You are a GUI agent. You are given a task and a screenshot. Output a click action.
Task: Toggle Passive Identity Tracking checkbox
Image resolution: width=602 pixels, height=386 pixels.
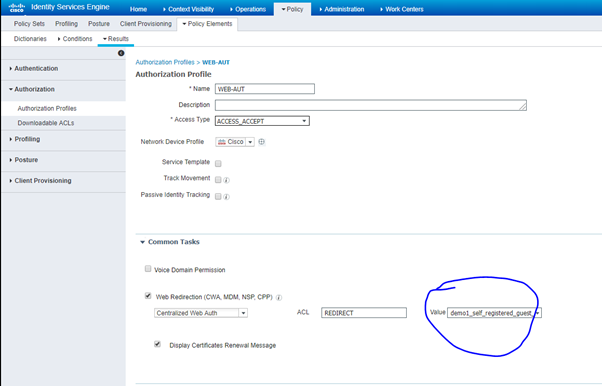click(218, 197)
